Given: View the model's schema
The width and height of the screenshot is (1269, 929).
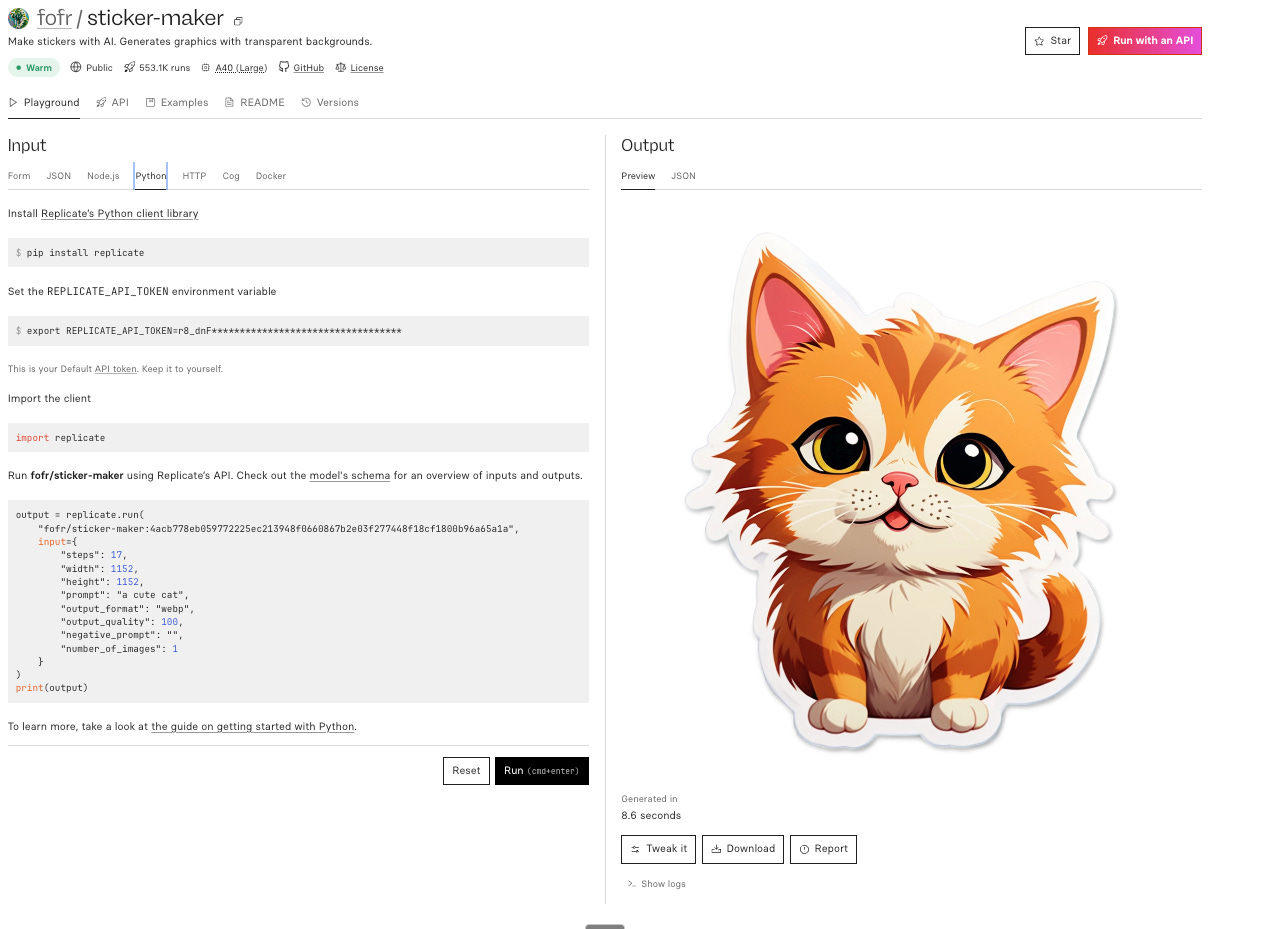Looking at the screenshot, I should click(x=349, y=475).
